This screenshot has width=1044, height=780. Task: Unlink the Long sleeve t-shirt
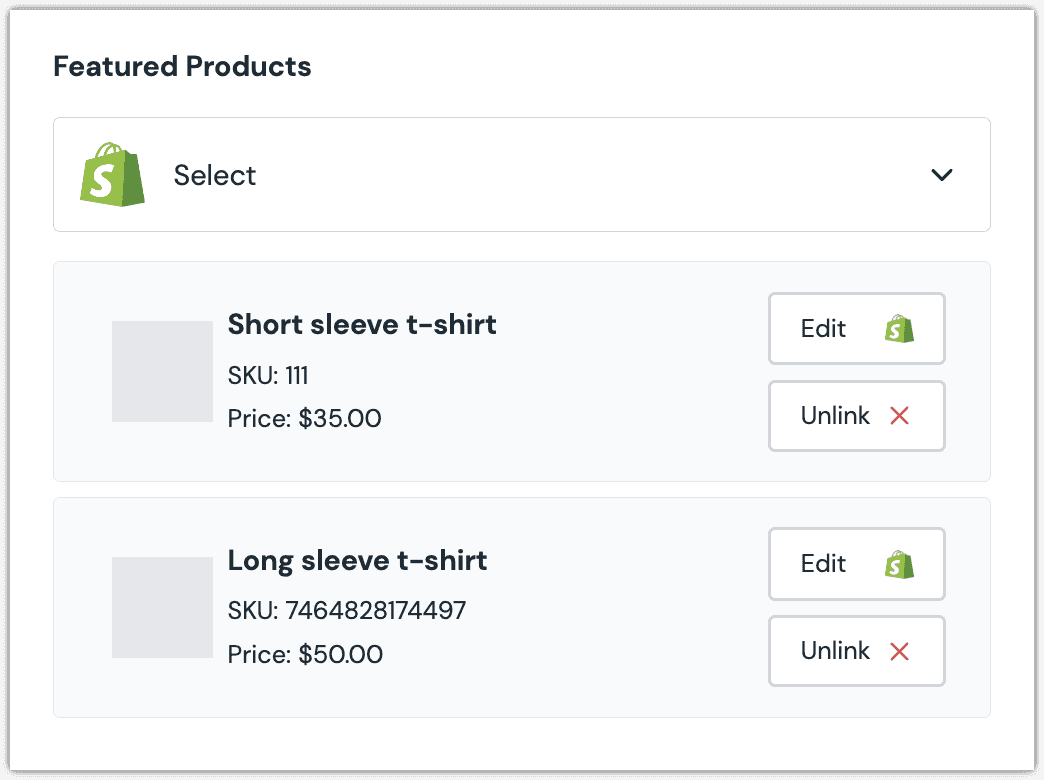click(857, 651)
